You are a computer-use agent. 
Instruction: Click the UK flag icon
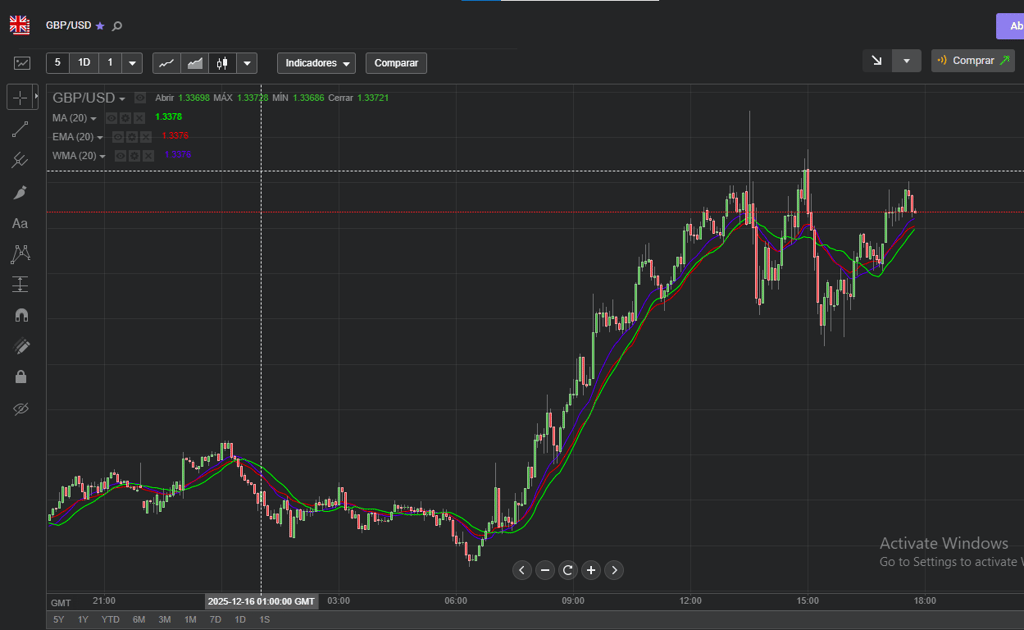pos(20,25)
